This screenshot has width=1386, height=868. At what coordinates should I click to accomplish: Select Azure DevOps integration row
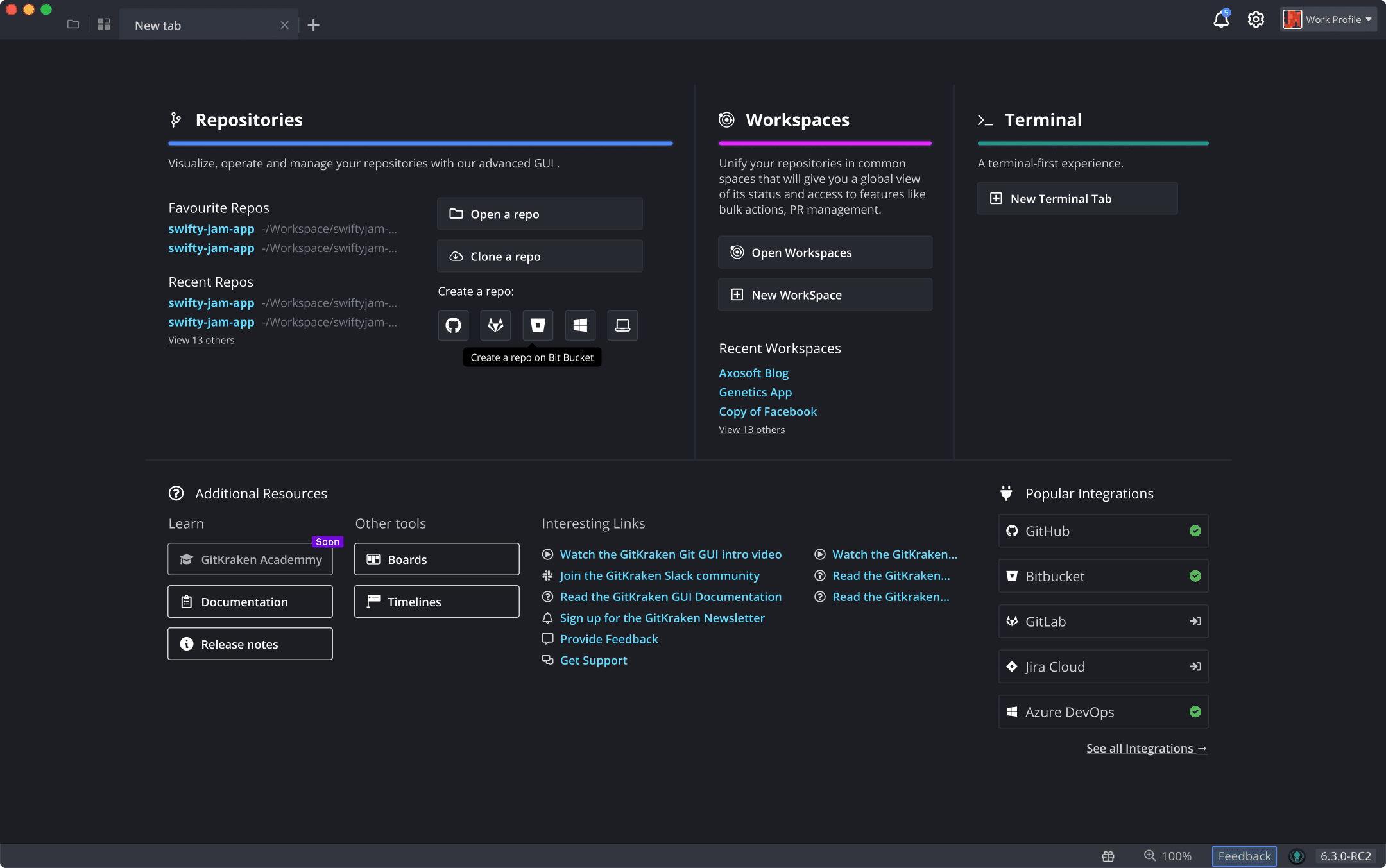1104,711
